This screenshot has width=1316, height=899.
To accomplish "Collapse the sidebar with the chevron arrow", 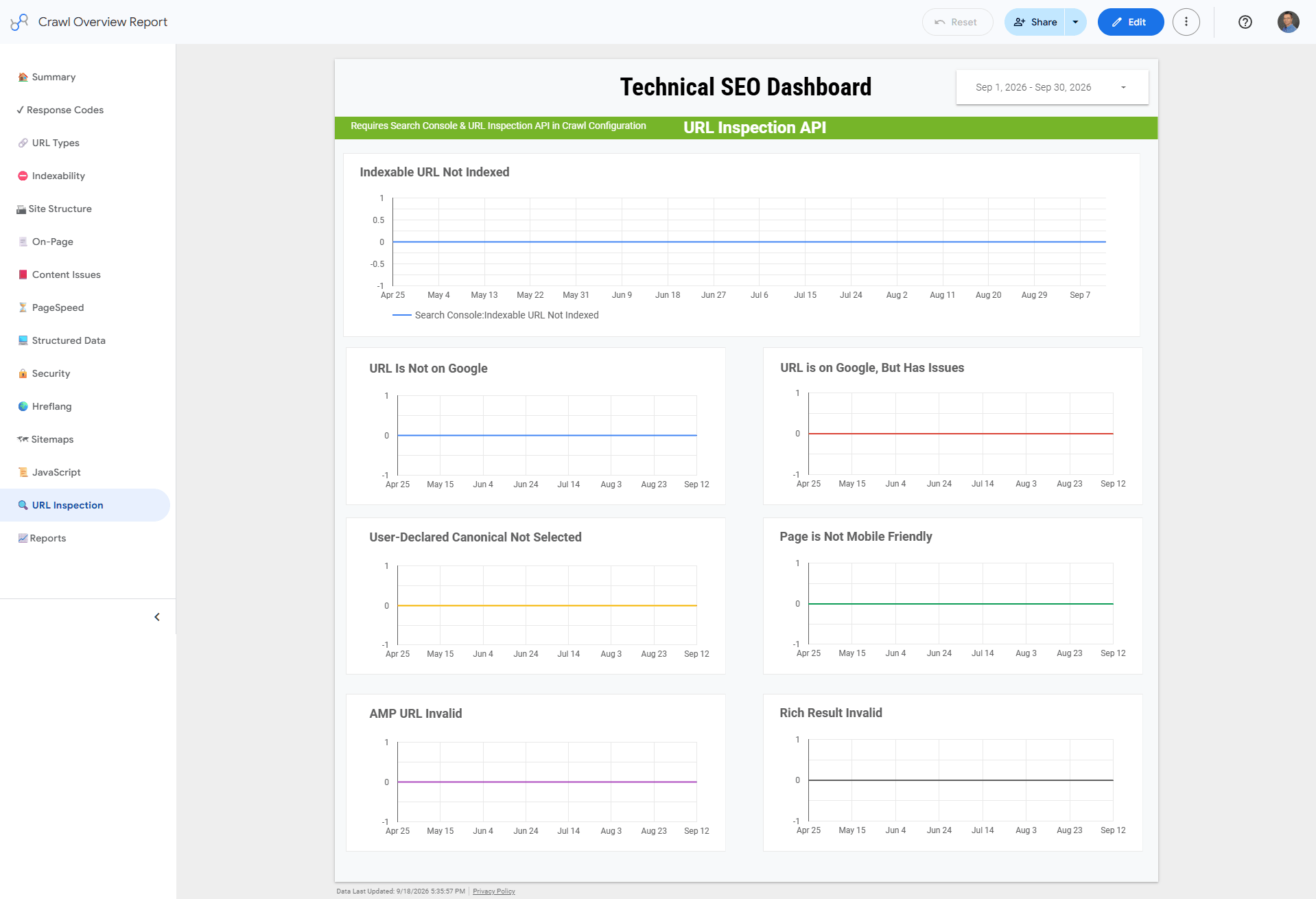I will click(x=157, y=617).
